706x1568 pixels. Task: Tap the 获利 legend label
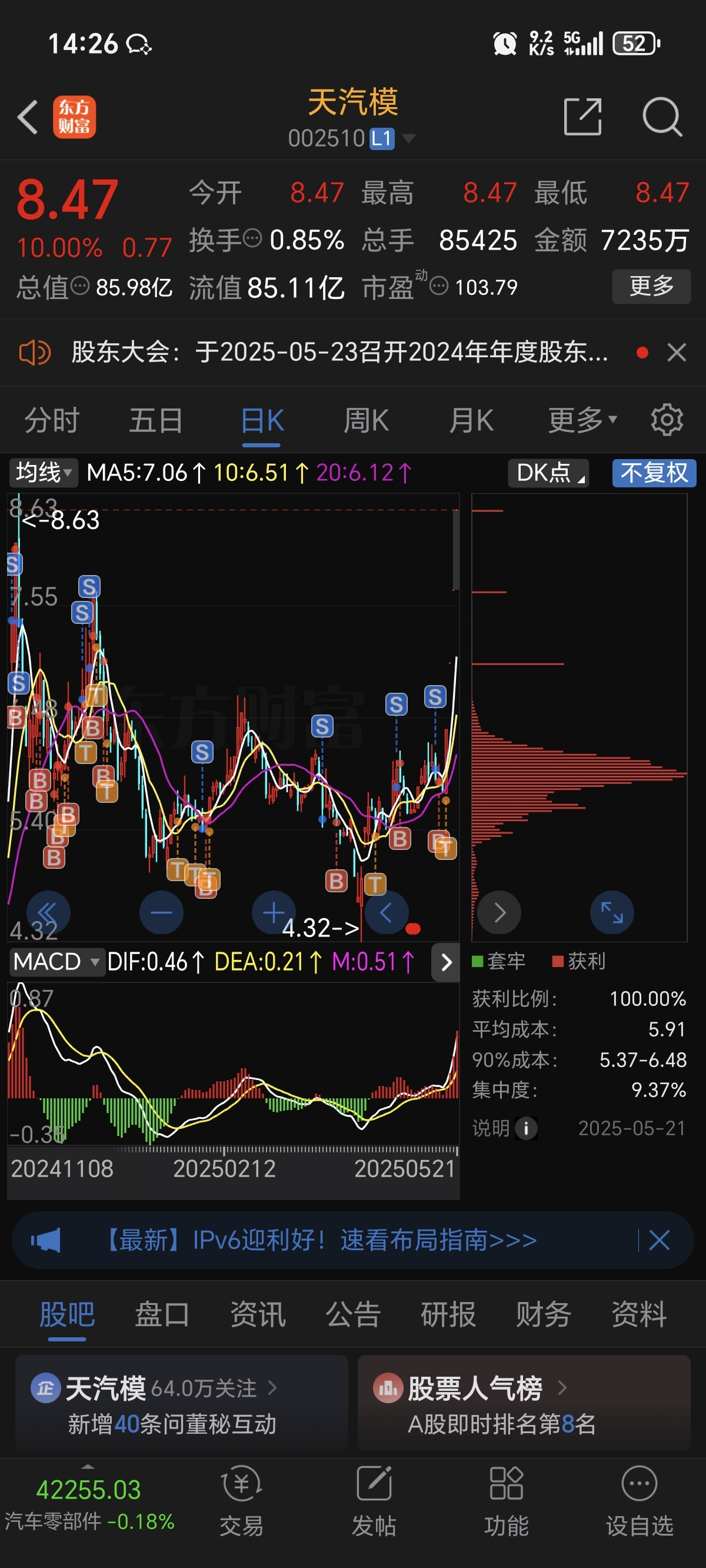(579, 961)
